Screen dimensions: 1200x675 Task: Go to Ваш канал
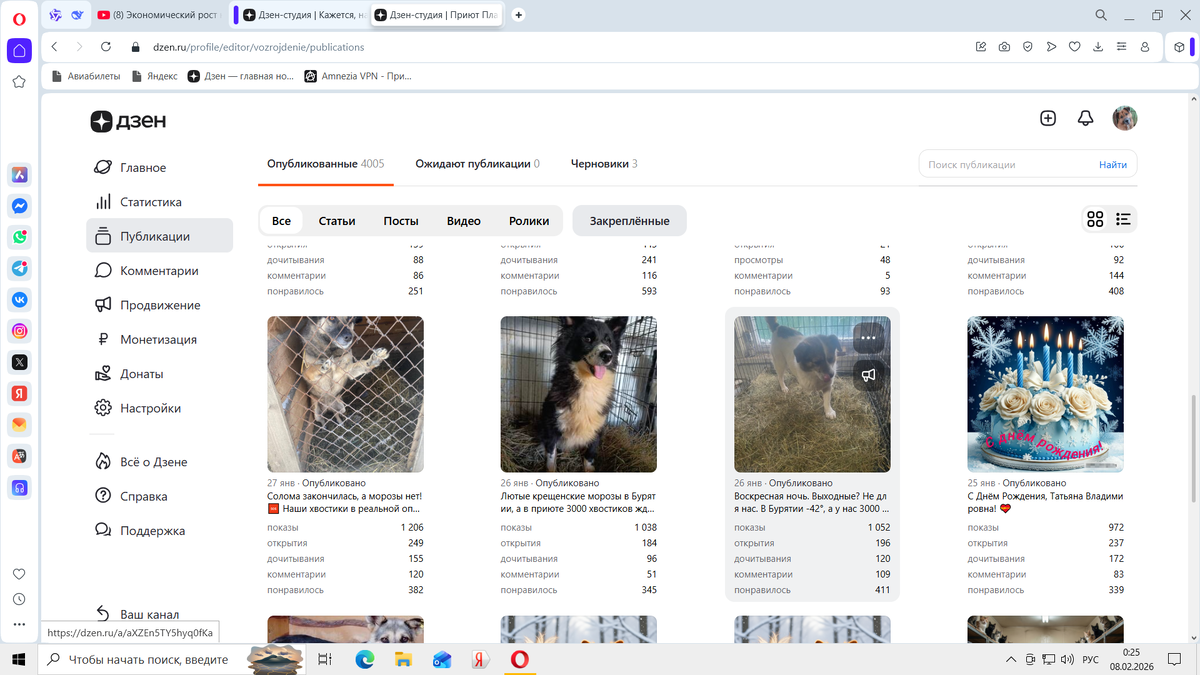point(149,614)
